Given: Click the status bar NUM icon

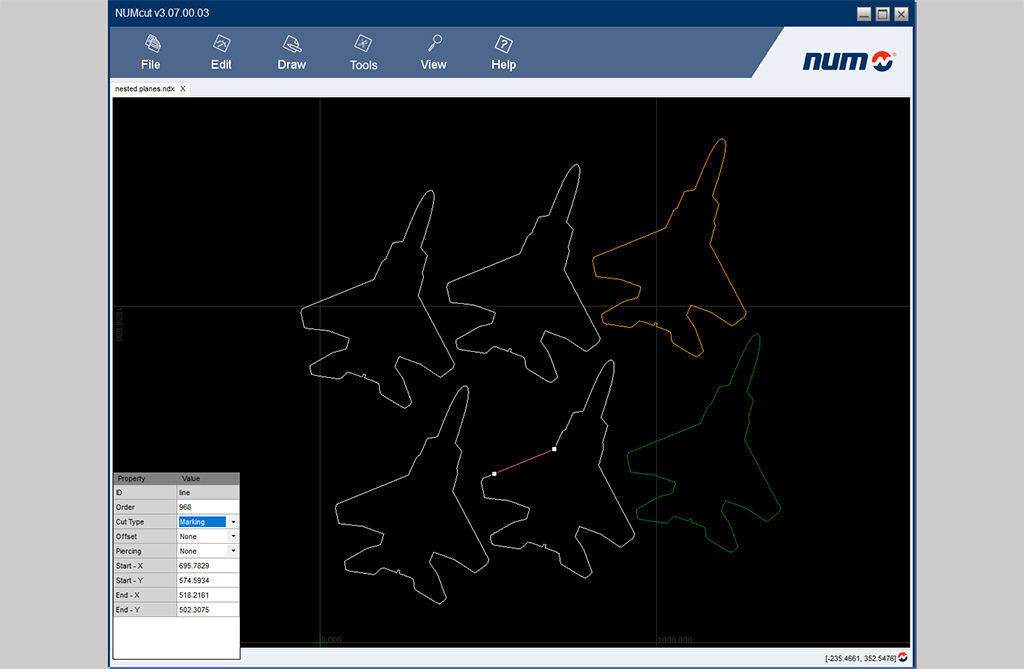Looking at the screenshot, I should click(903, 657).
